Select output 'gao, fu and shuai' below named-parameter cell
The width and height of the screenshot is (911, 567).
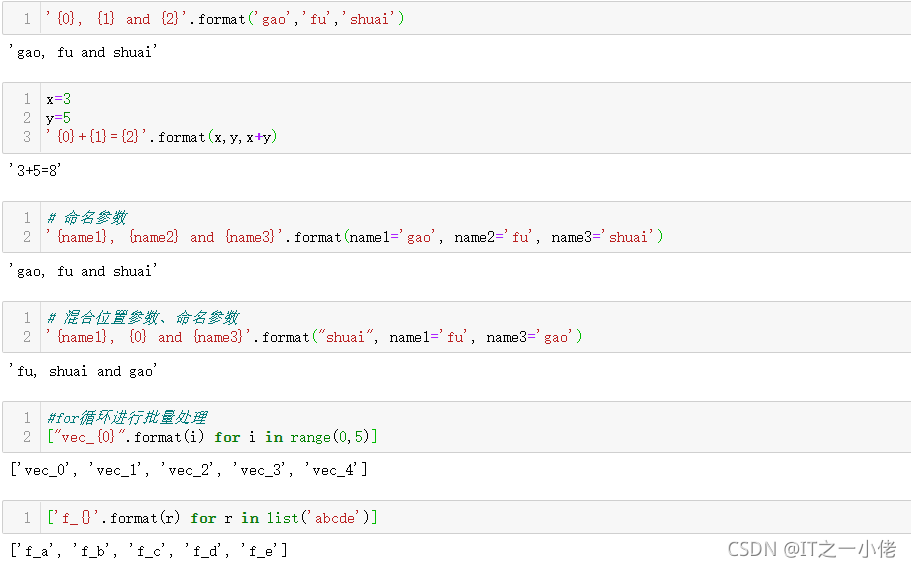coord(83,271)
